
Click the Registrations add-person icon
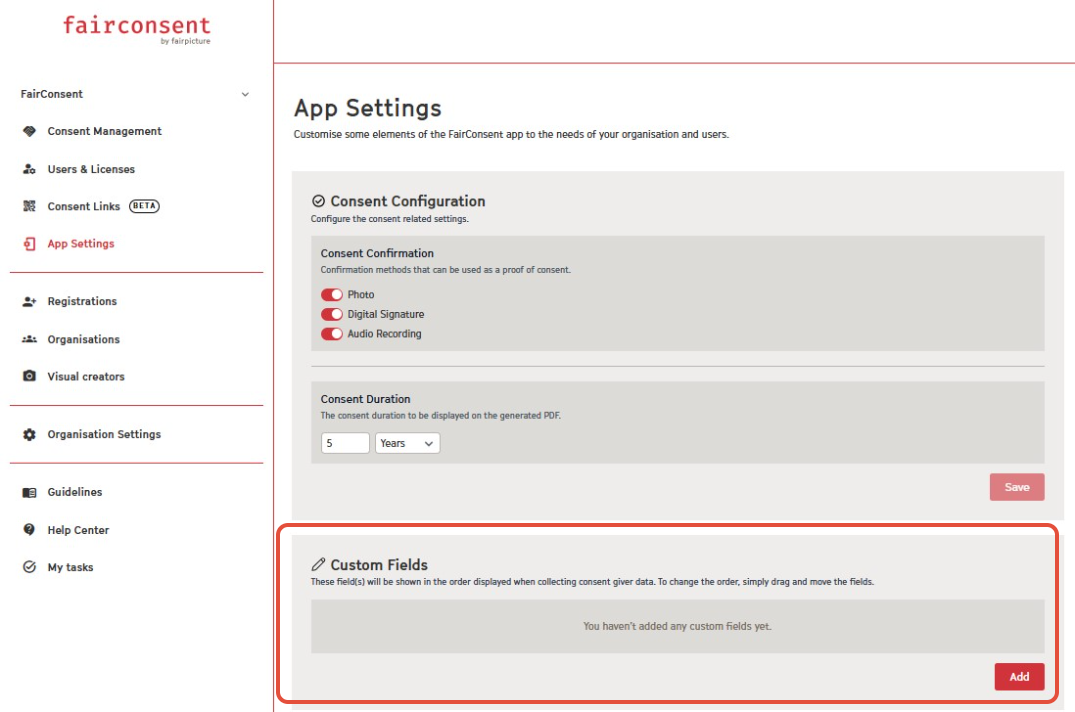29,302
